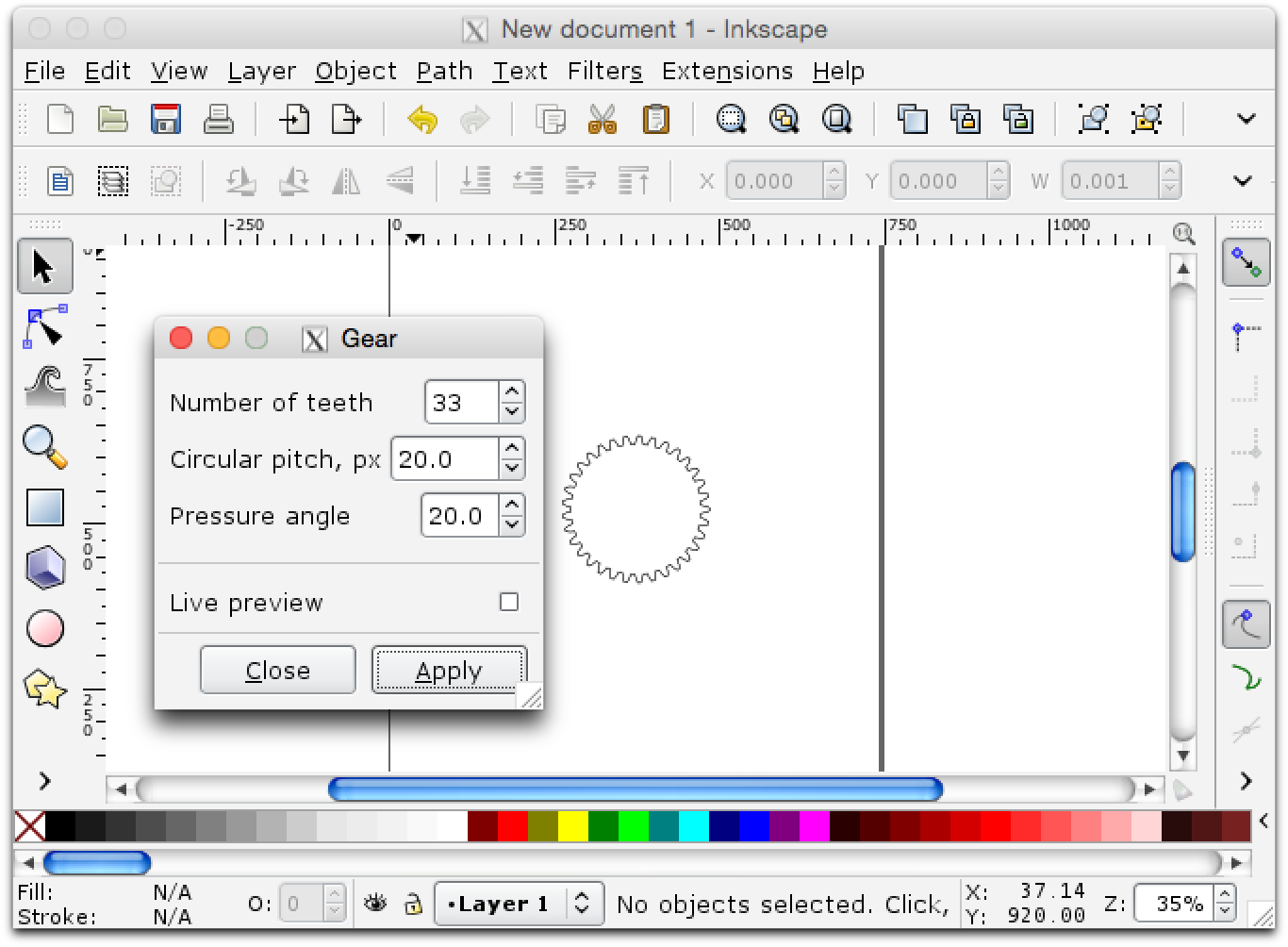Open the Extensions menu
Image resolution: width=1288 pixels, height=947 pixels.
pyautogui.click(x=727, y=72)
